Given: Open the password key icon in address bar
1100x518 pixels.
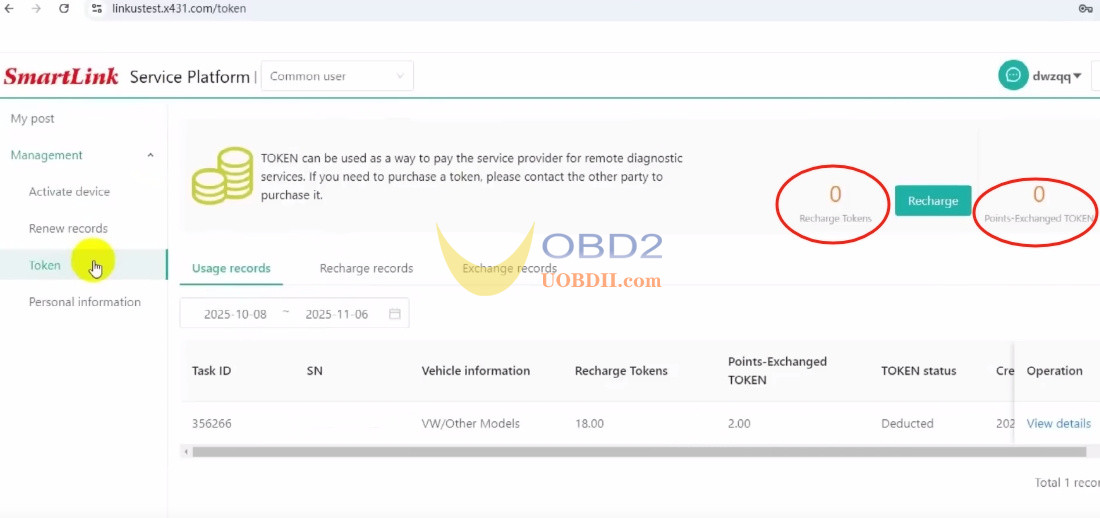Looking at the screenshot, I should click(x=1085, y=8).
